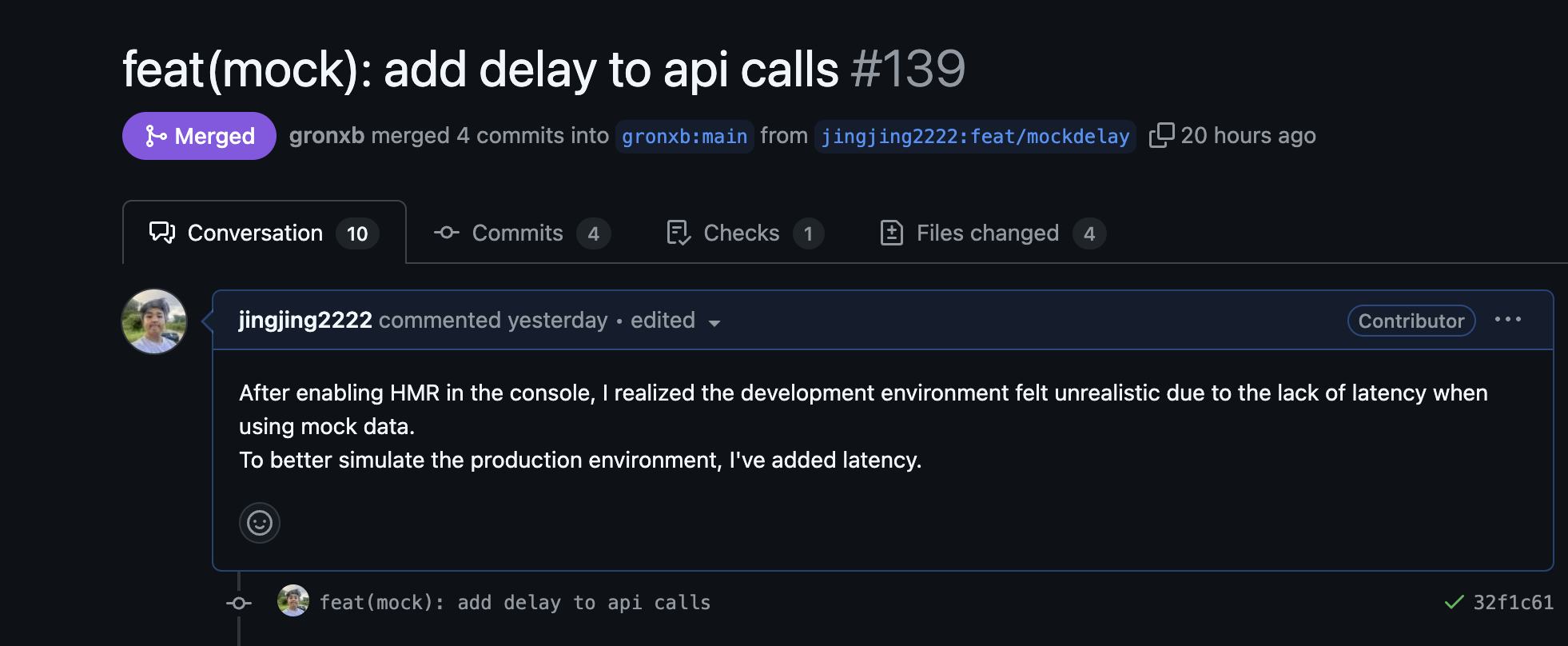Open the jingjing2222:feat/mockdelay branch link
Viewport: 1568px width, 646px height.
click(975, 137)
